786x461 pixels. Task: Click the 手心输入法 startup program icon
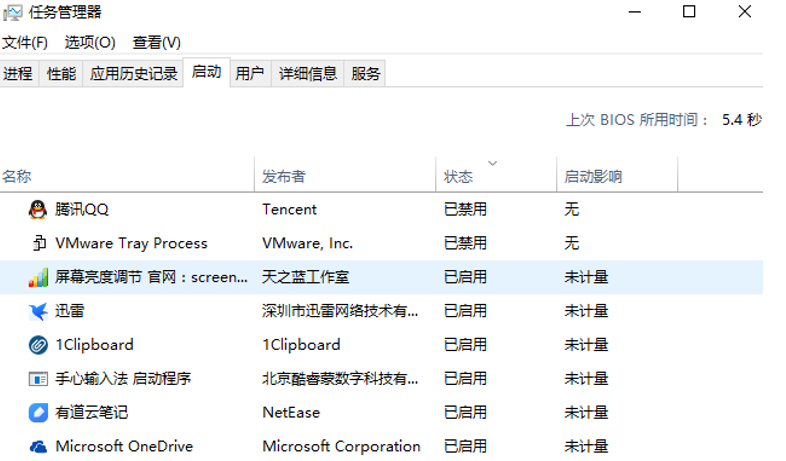tap(38, 379)
